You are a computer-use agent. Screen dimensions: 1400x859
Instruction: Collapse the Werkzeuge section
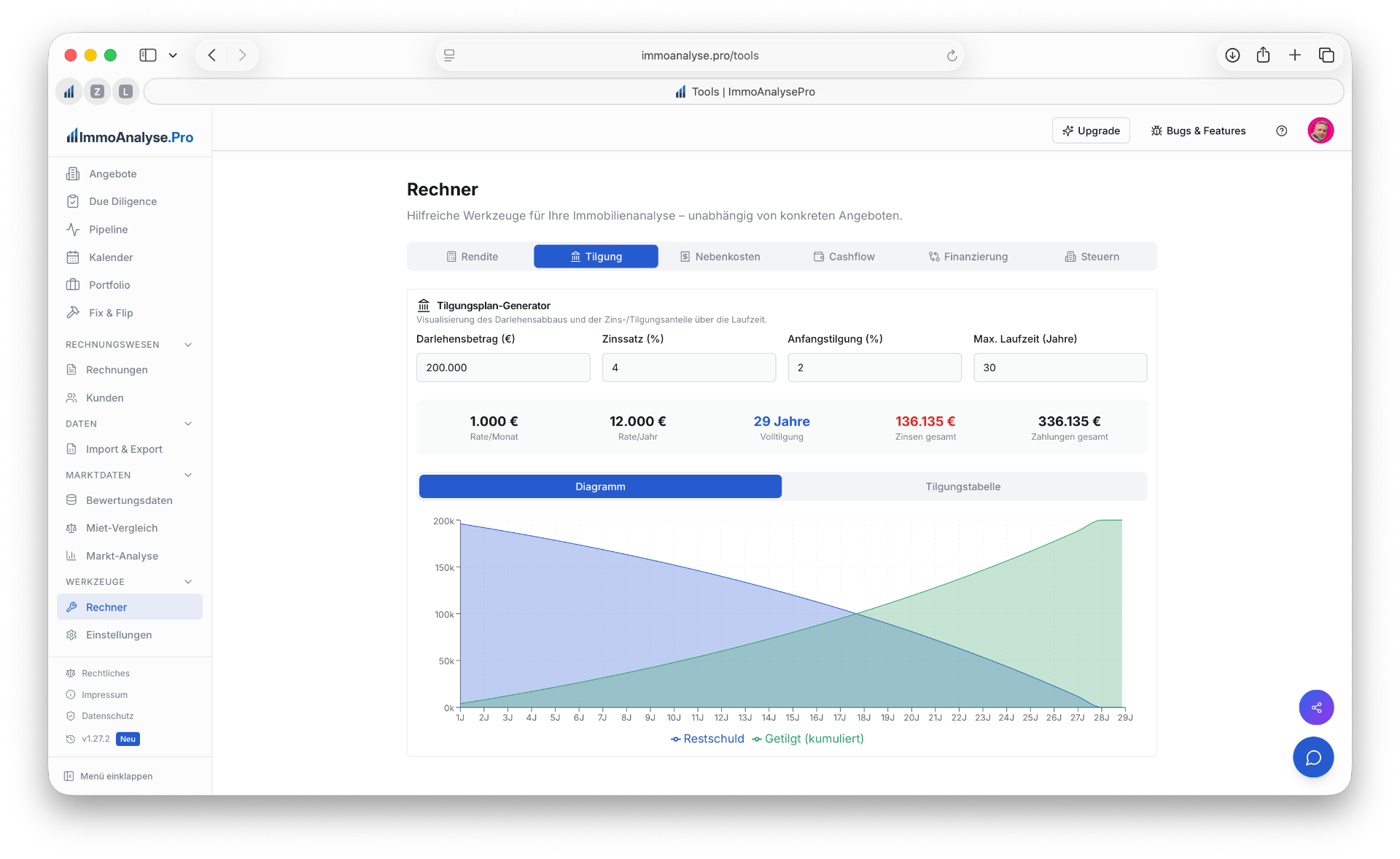click(x=188, y=581)
